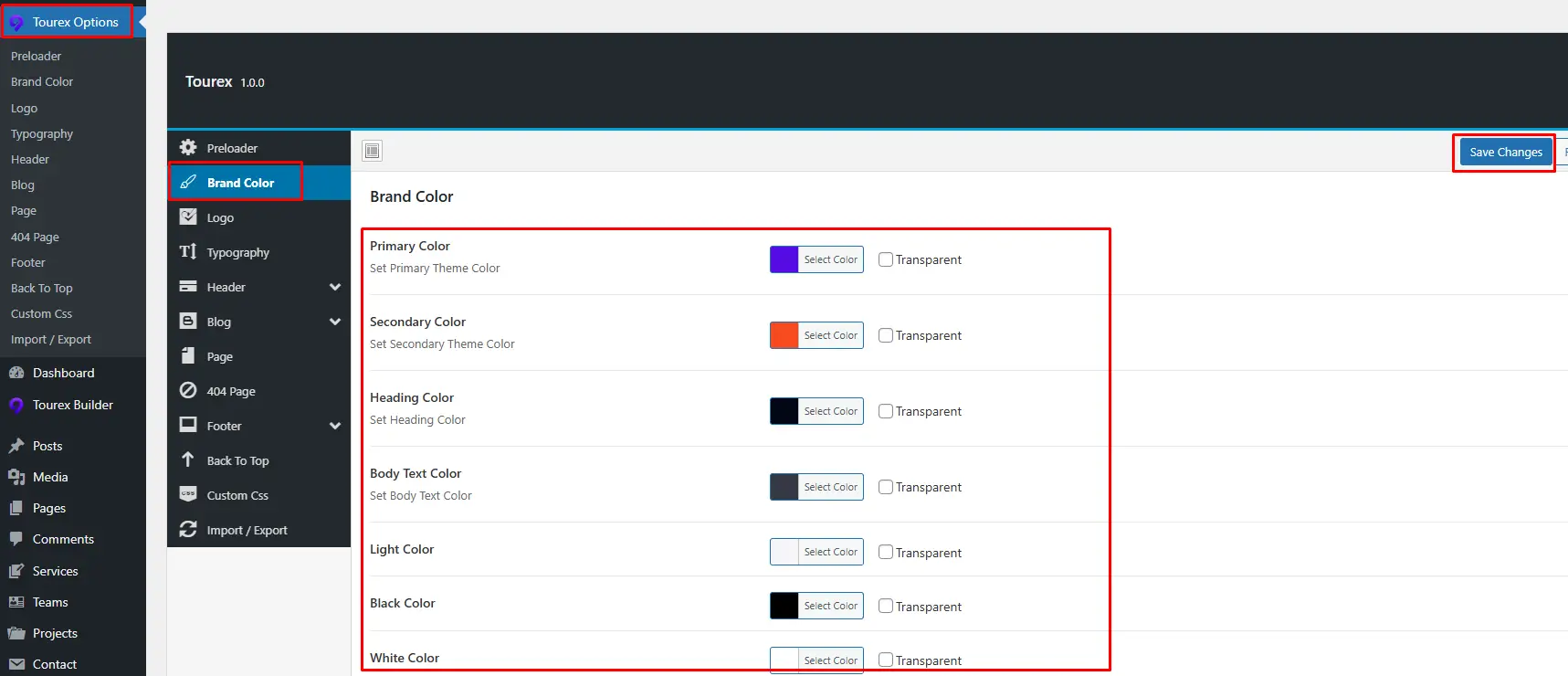Click the 404 Page ban icon
1568x676 pixels.
tap(188, 390)
